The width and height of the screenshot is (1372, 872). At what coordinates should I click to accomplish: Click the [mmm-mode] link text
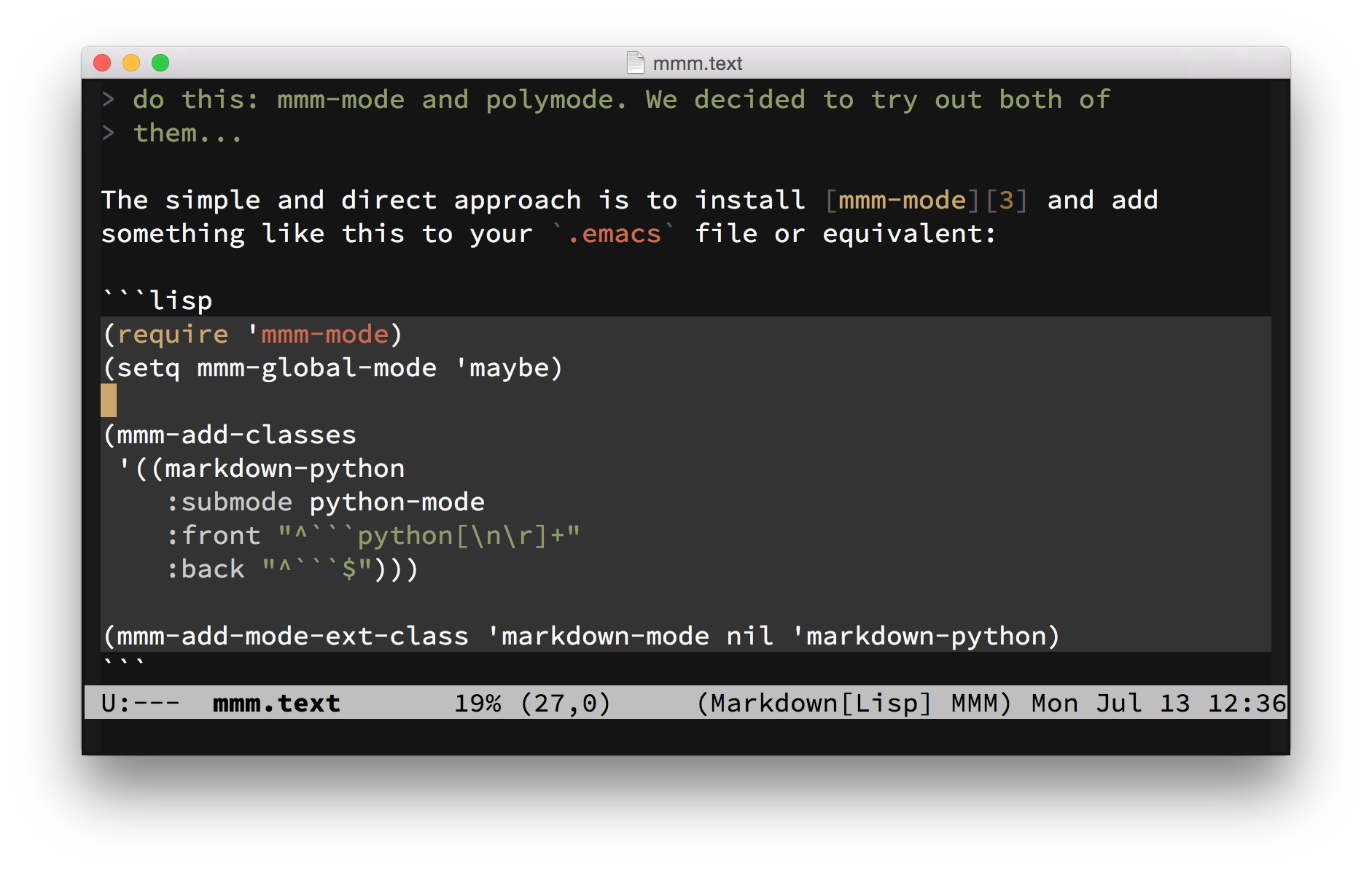tap(903, 200)
